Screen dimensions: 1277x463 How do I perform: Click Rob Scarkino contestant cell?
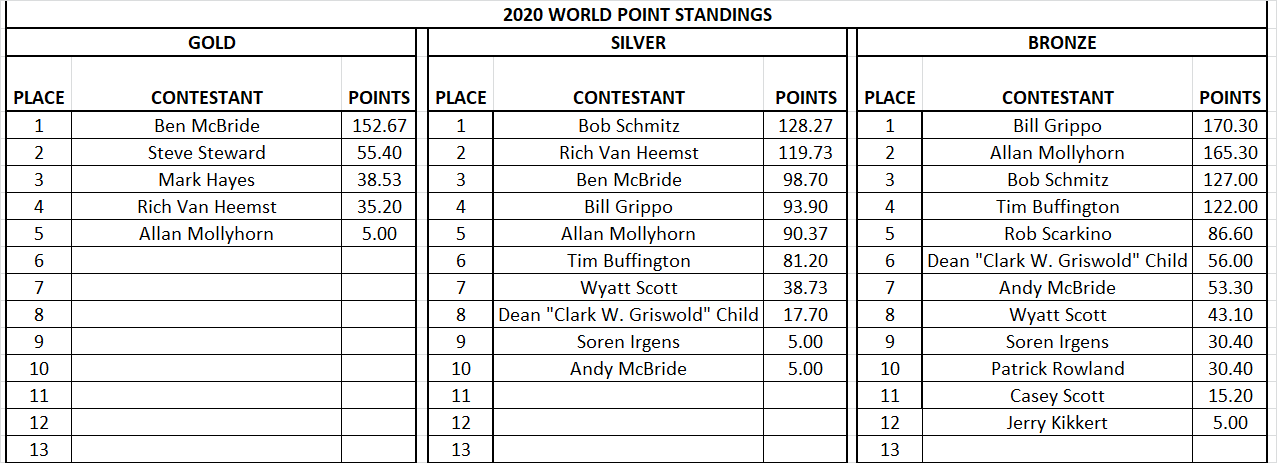click(1057, 234)
